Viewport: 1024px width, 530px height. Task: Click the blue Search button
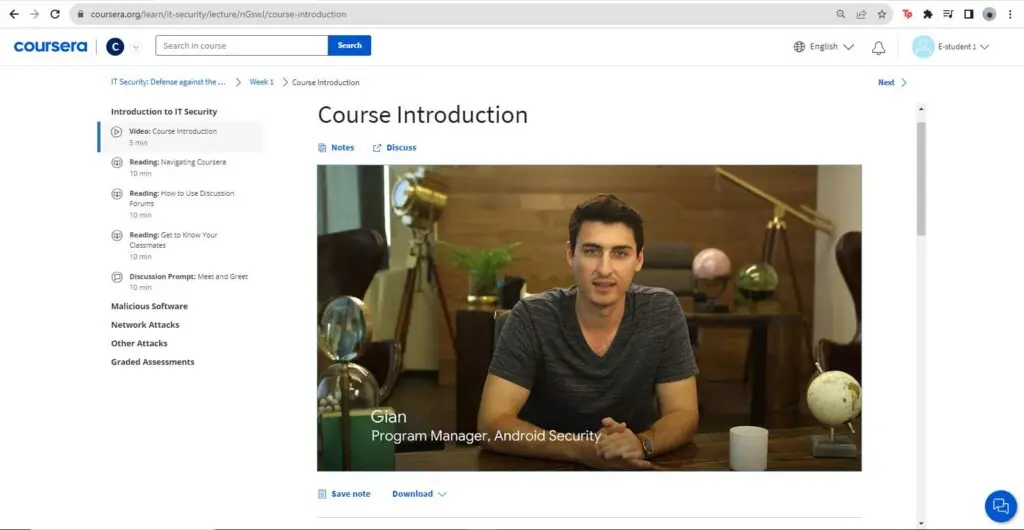(349, 46)
